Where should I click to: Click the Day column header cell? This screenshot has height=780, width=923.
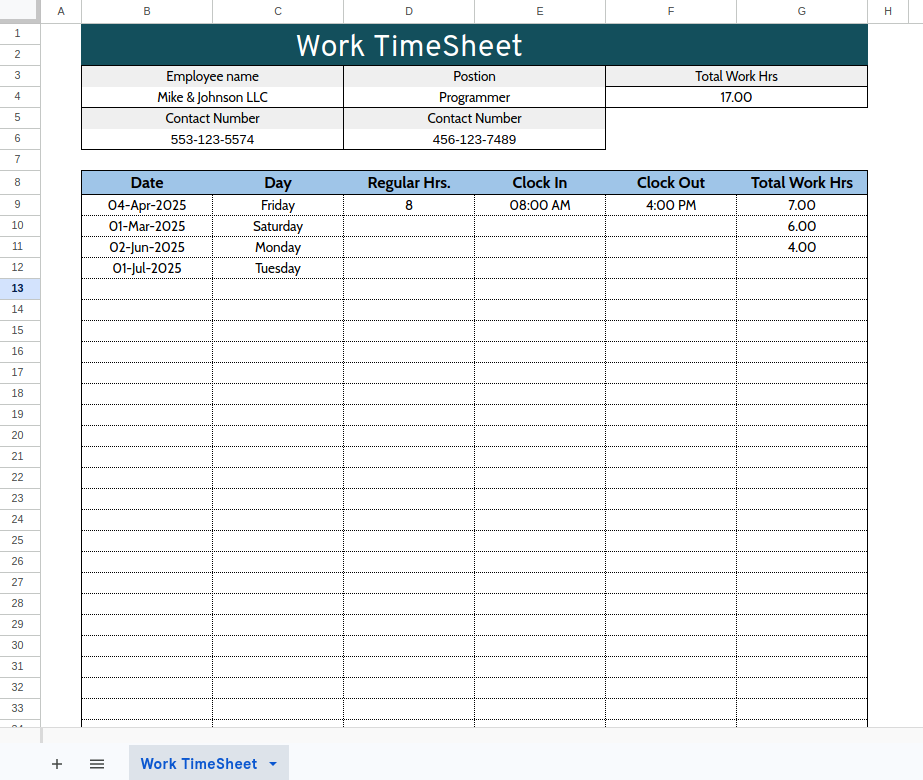click(x=278, y=182)
